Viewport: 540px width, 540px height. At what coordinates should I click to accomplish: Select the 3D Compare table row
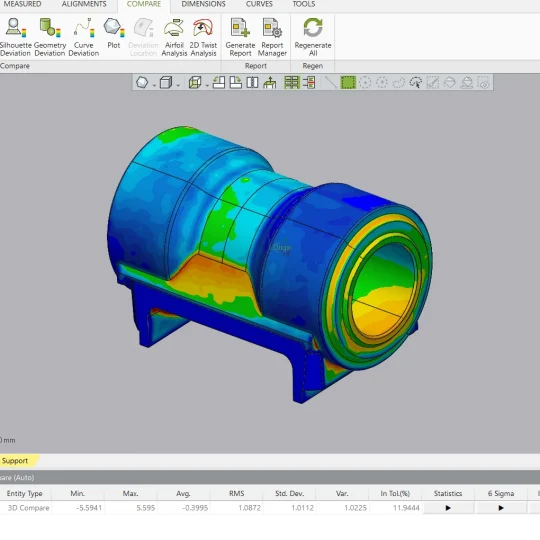(270, 508)
